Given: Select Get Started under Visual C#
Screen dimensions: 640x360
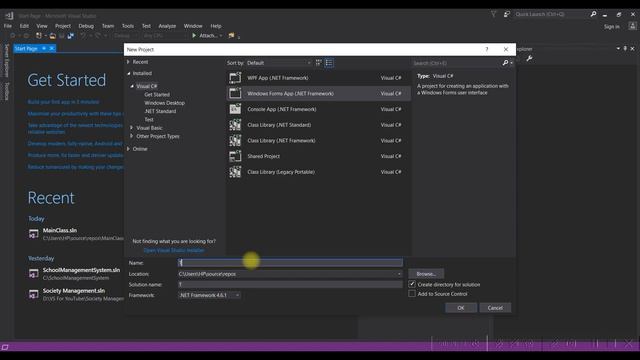Looking at the screenshot, I should (x=157, y=95).
